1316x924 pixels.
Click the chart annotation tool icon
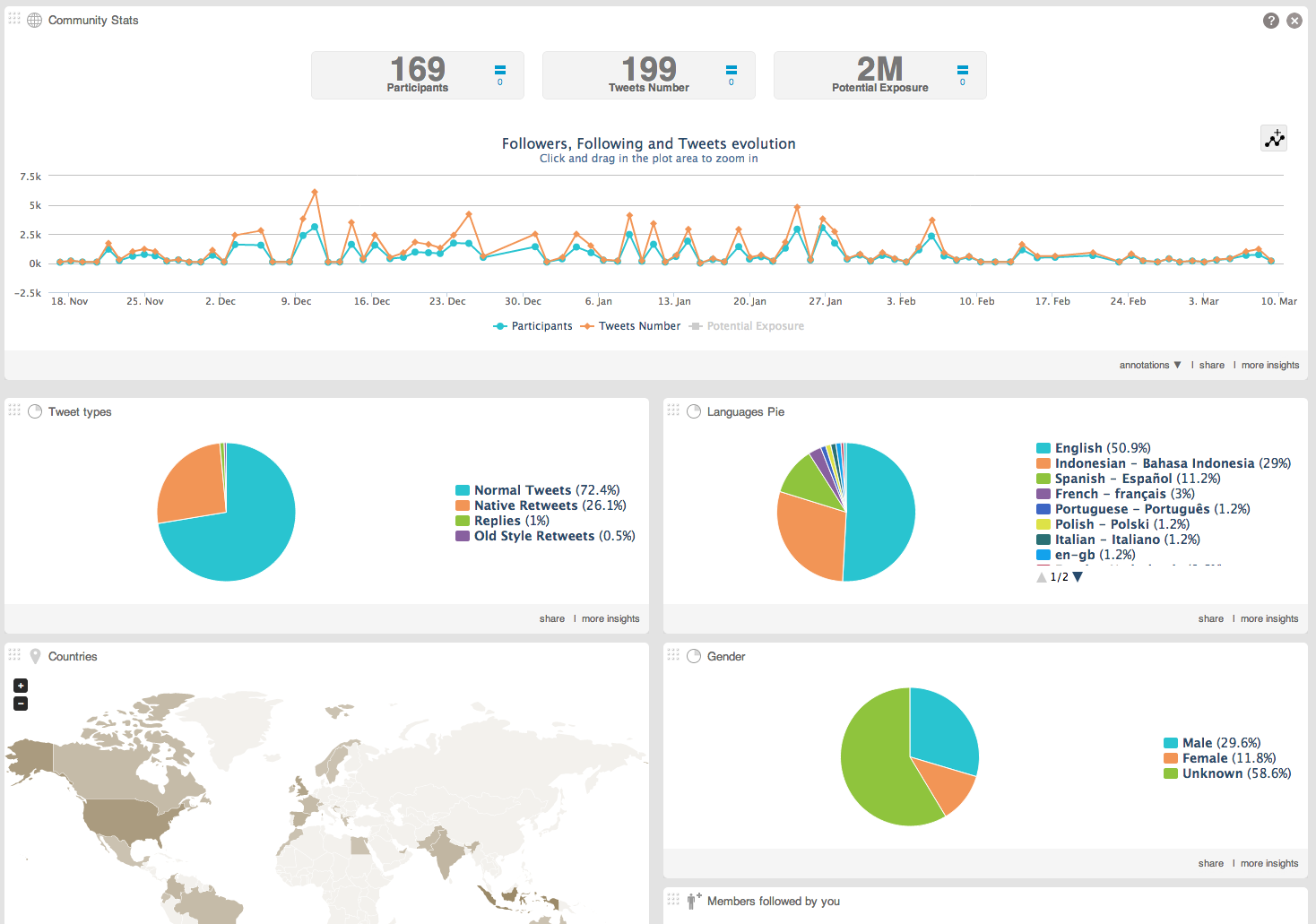[1274, 138]
